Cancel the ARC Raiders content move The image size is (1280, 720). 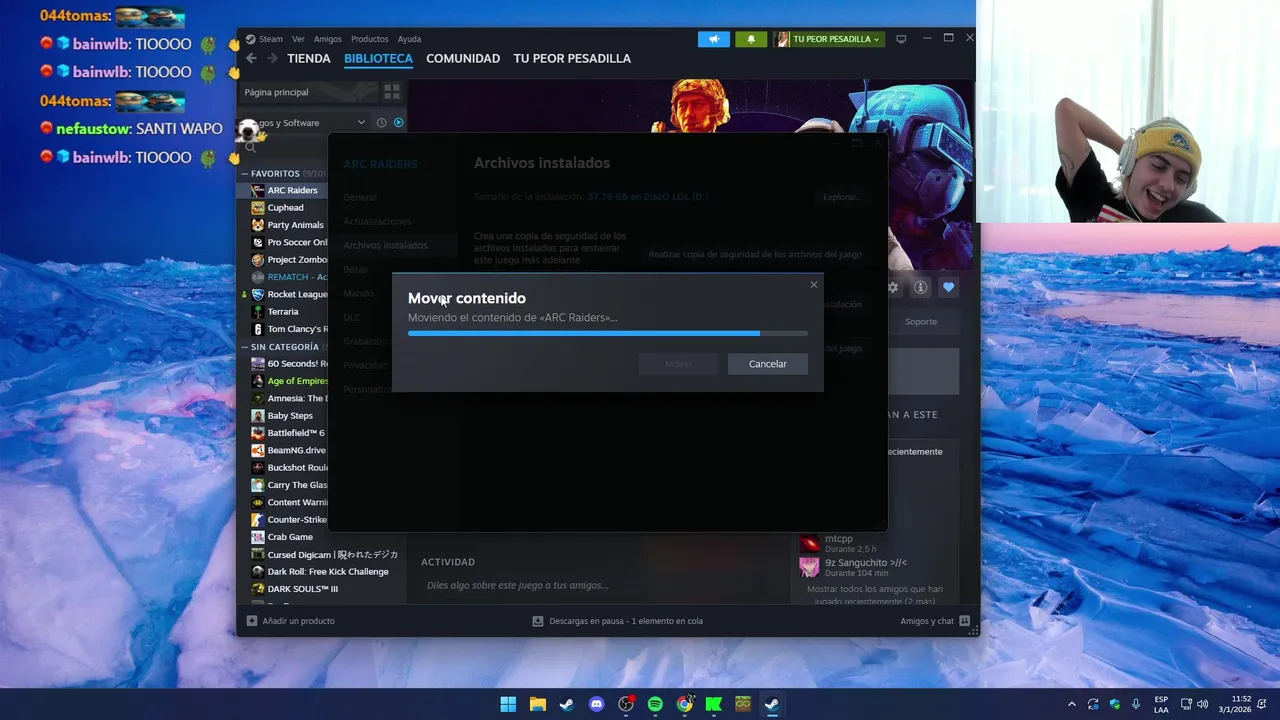(768, 364)
